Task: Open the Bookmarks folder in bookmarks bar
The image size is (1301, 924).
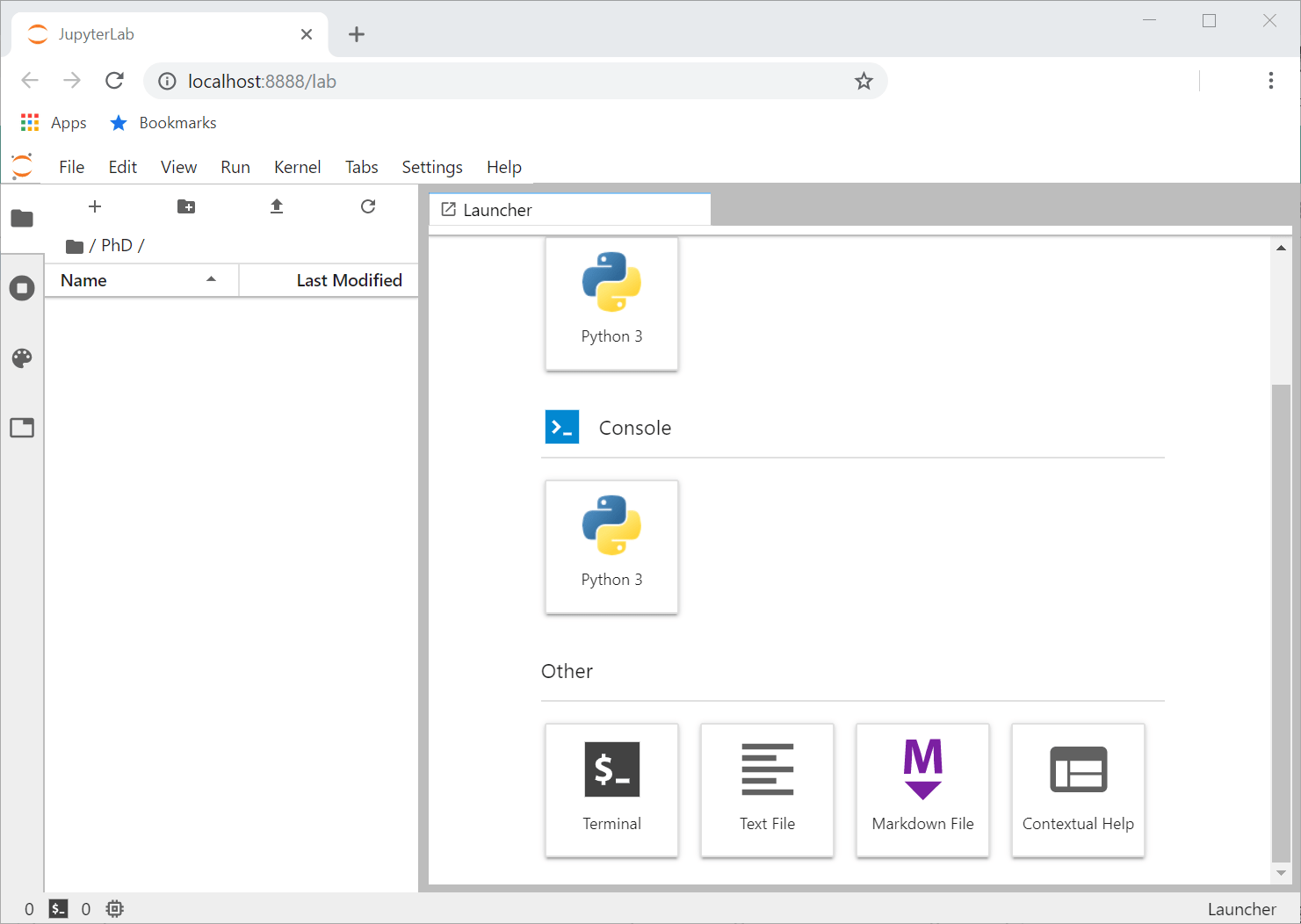Action: pos(163,123)
